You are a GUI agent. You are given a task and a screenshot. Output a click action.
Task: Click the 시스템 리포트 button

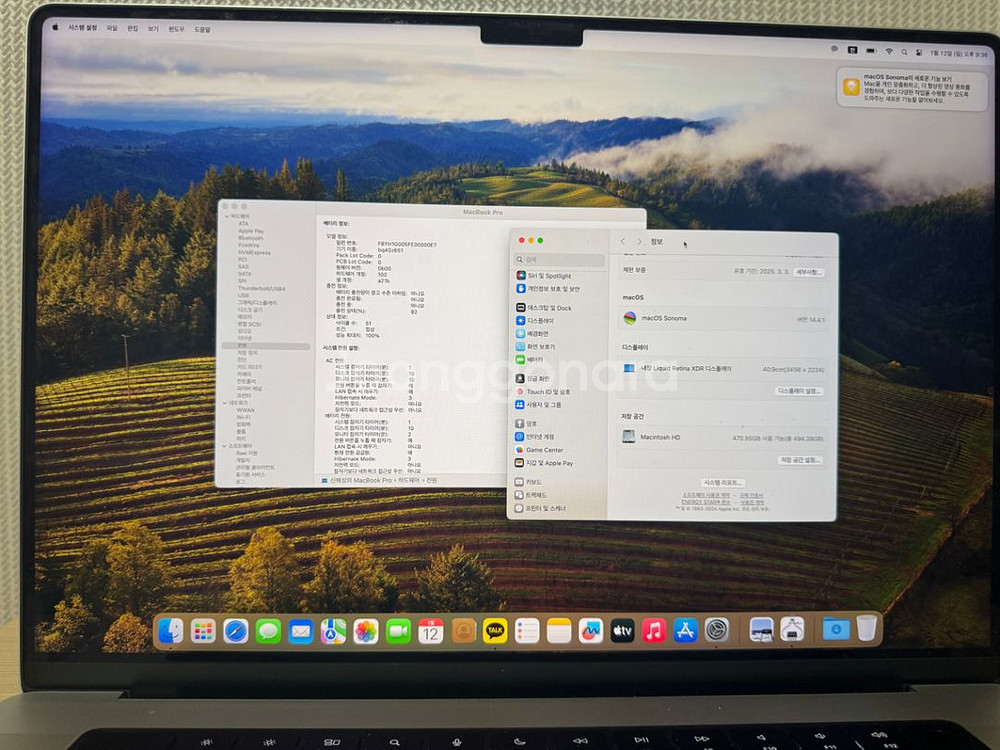coord(723,483)
